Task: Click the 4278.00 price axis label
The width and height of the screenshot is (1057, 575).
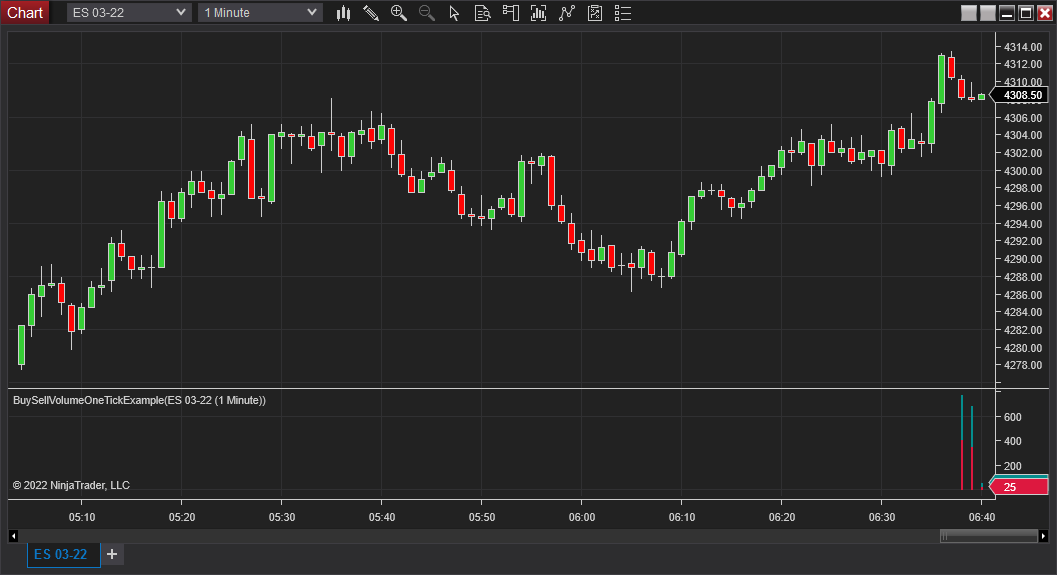Action: click(x=1023, y=365)
